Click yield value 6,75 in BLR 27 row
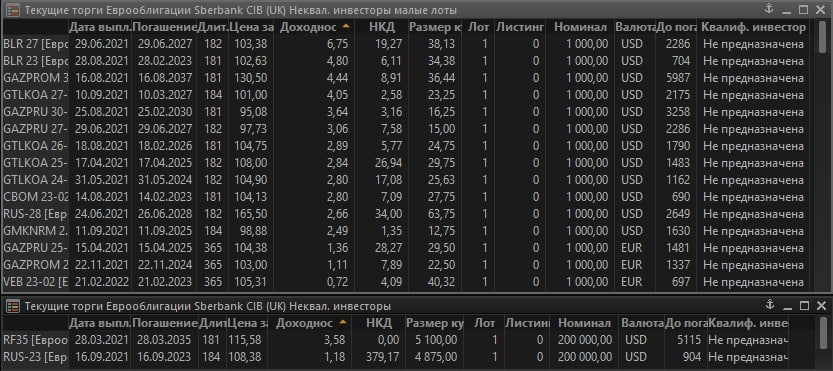This screenshot has height=371, width=833. pos(339,44)
